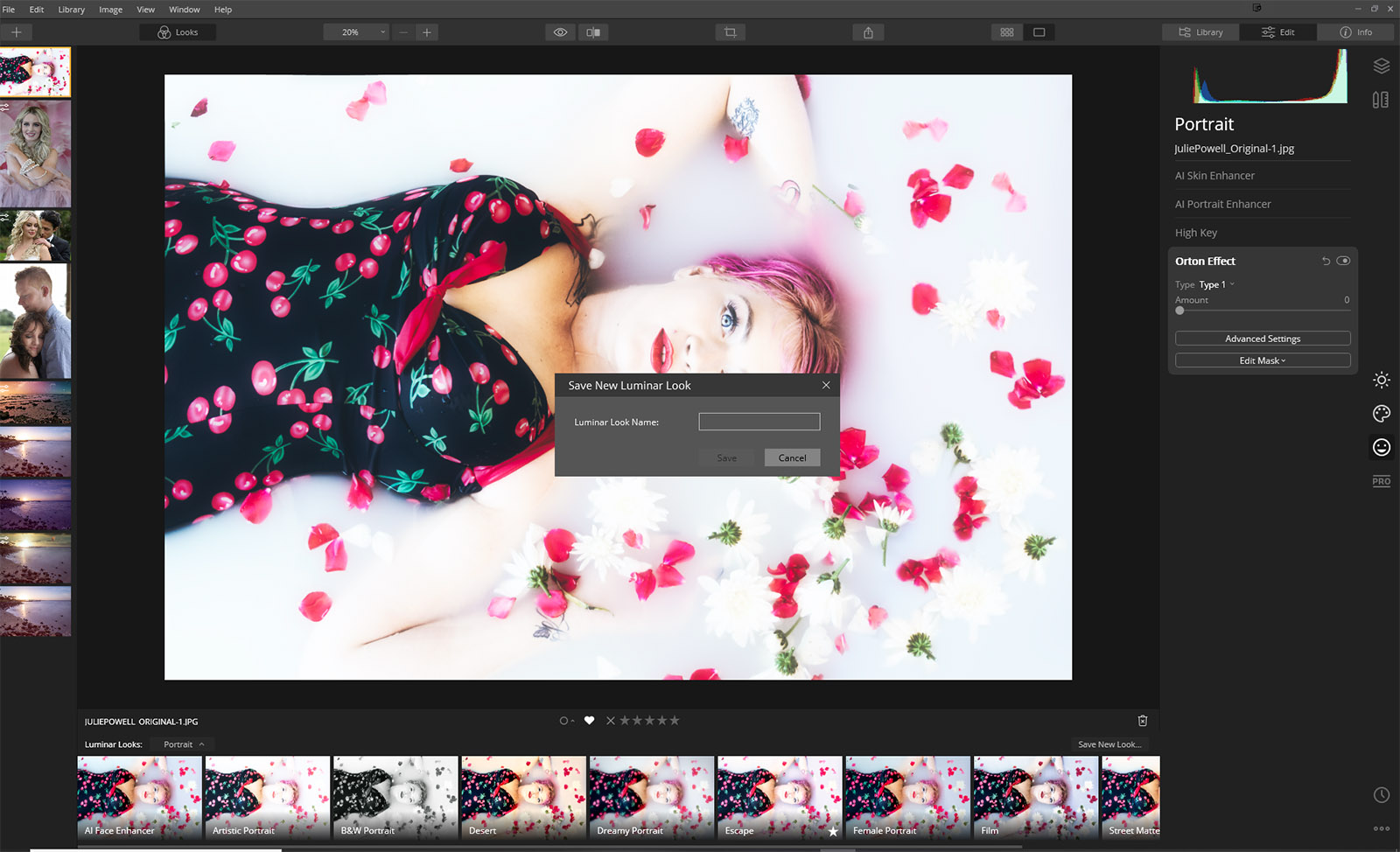Open the 20% zoom level dropdown

tap(356, 32)
